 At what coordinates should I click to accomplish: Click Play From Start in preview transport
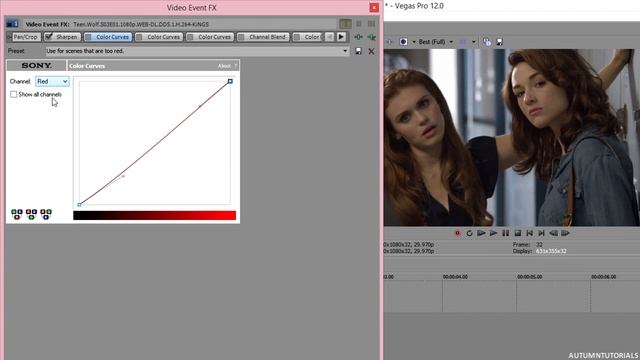pyautogui.click(x=482, y=233)
